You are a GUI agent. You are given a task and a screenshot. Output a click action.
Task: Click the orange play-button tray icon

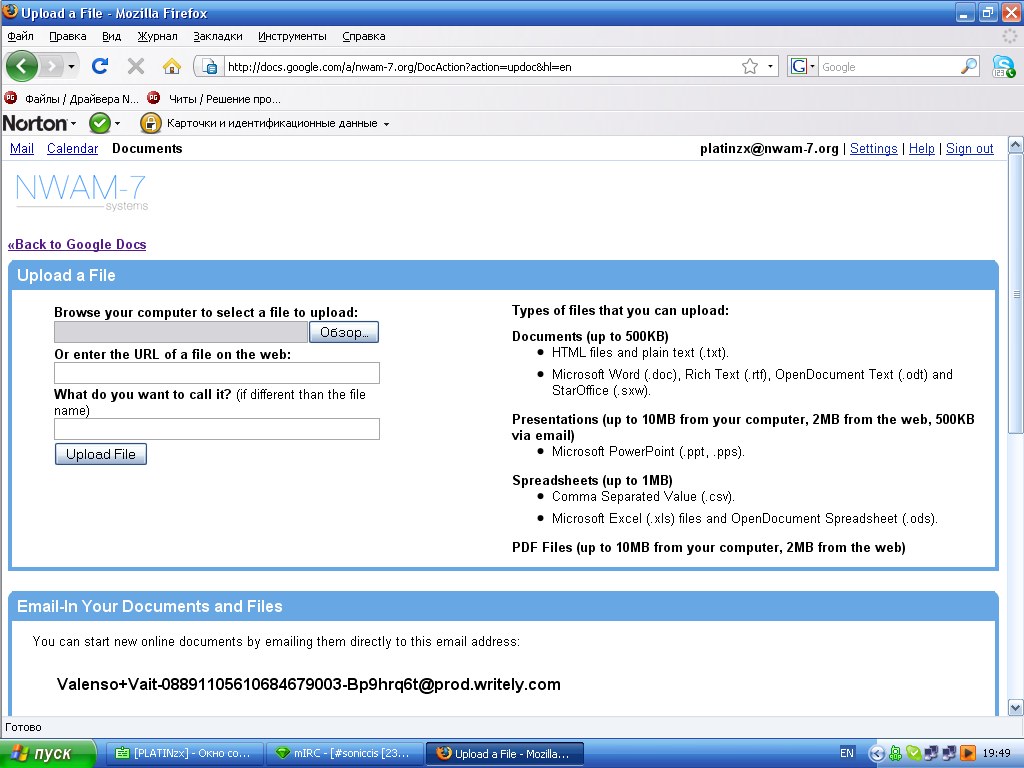[x=968, y=753]
